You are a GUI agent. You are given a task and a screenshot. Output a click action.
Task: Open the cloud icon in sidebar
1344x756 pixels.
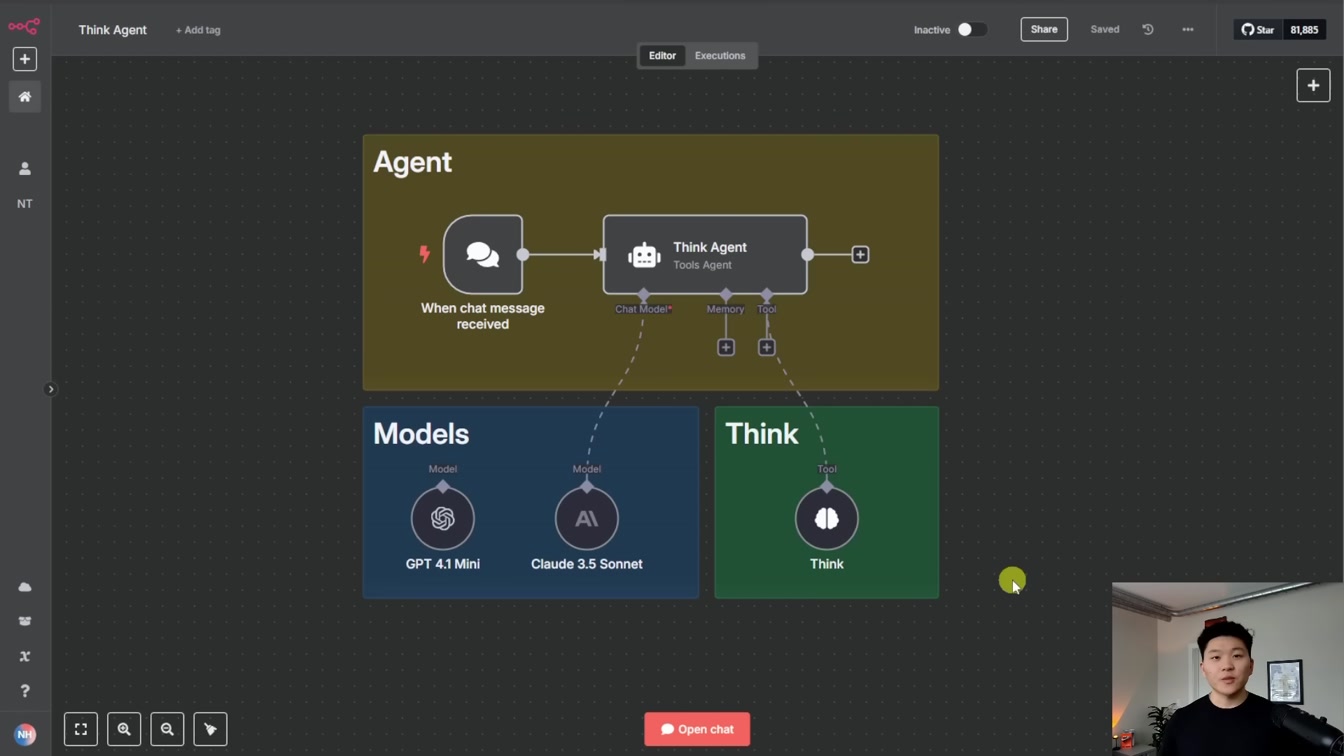(x=25, y=587)
